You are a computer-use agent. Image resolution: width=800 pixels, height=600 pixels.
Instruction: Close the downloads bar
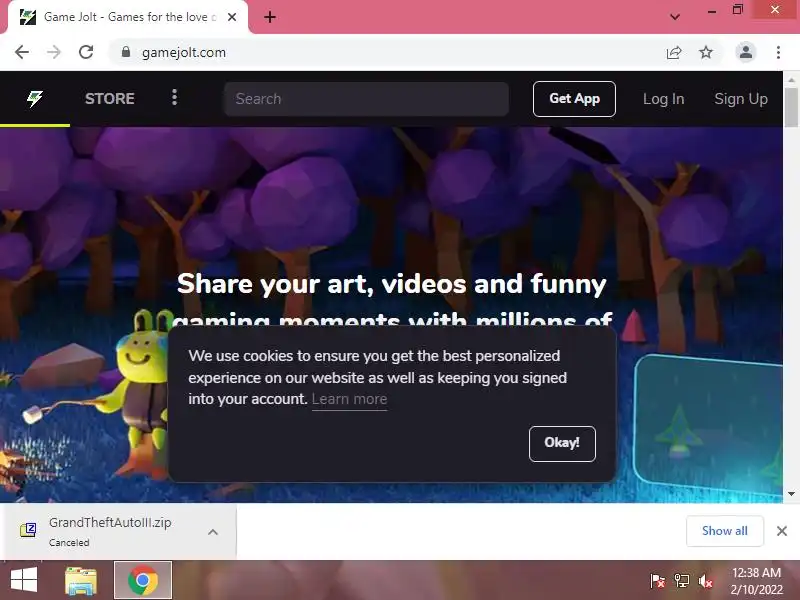(782, 531)
